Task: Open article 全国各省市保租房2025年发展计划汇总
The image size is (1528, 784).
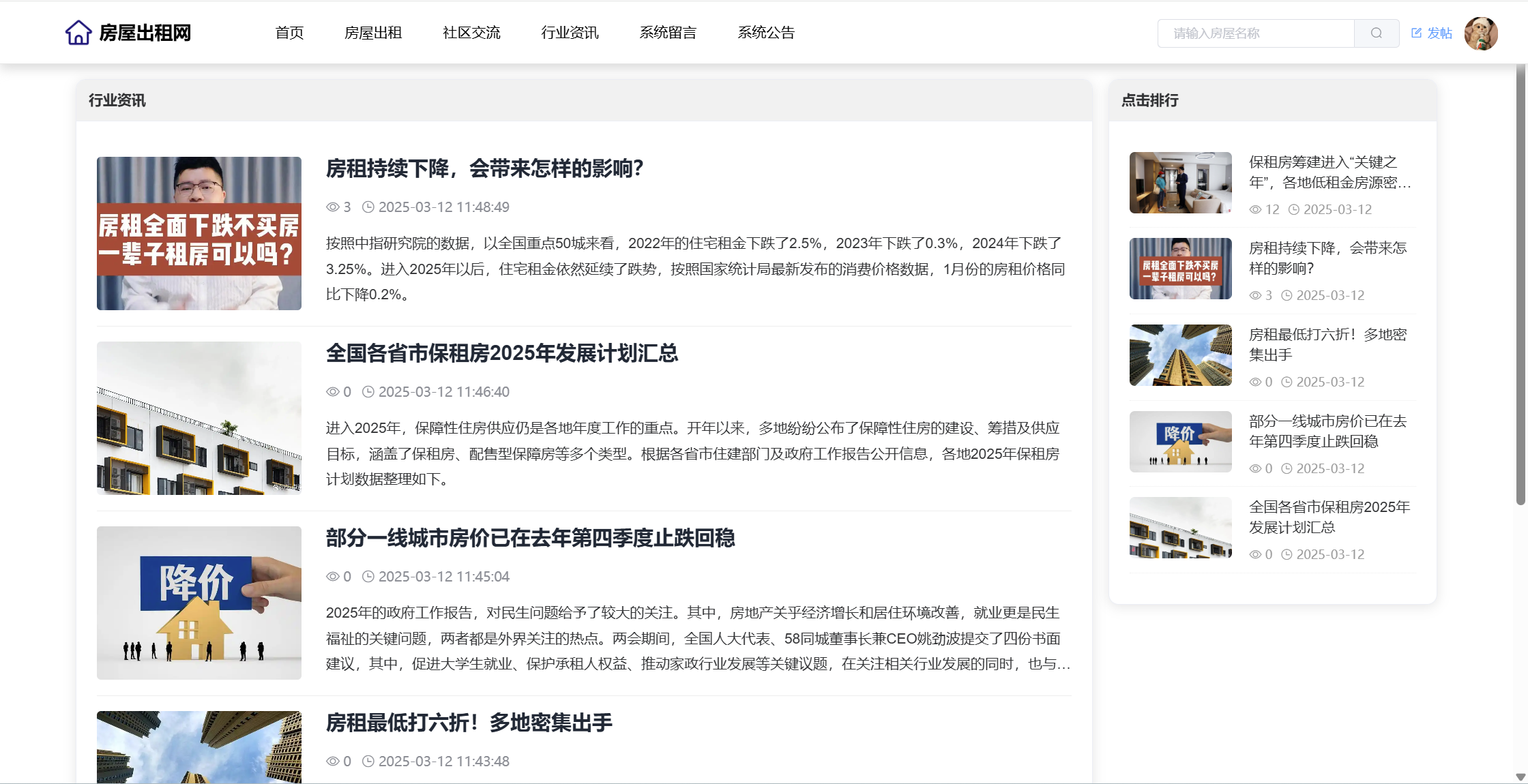Action: pos(501,353)
